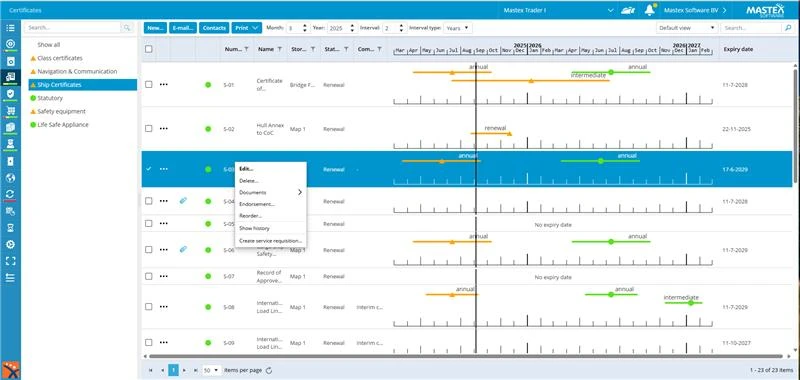Choose Endorsement... in the context menu

tap(270, 204)
